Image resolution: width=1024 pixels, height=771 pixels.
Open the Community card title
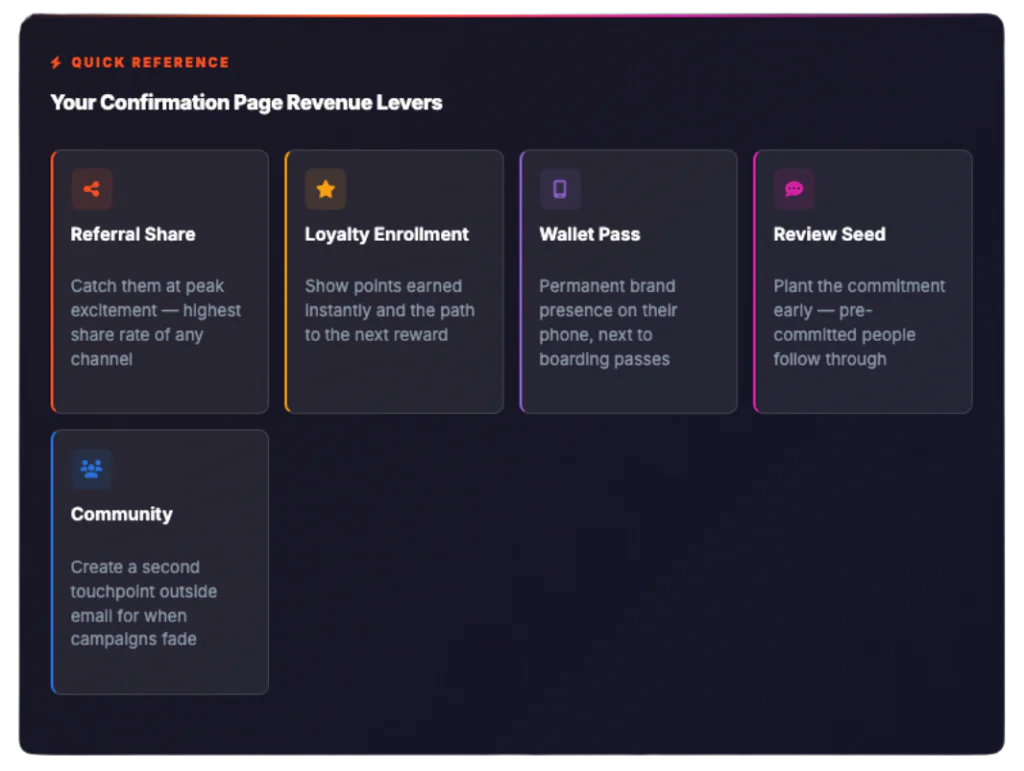(x=122, y=514)
